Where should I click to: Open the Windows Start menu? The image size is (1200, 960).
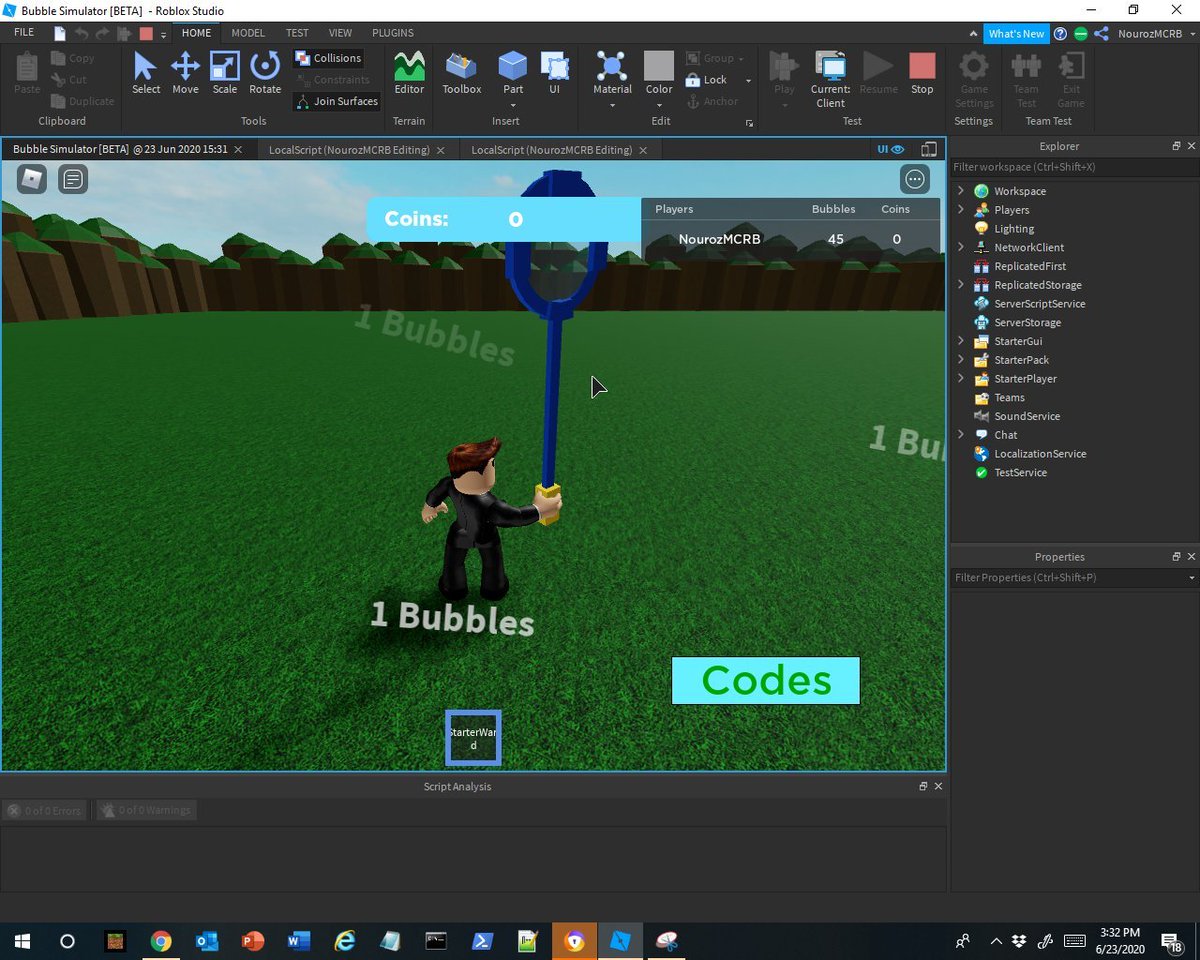22,941
